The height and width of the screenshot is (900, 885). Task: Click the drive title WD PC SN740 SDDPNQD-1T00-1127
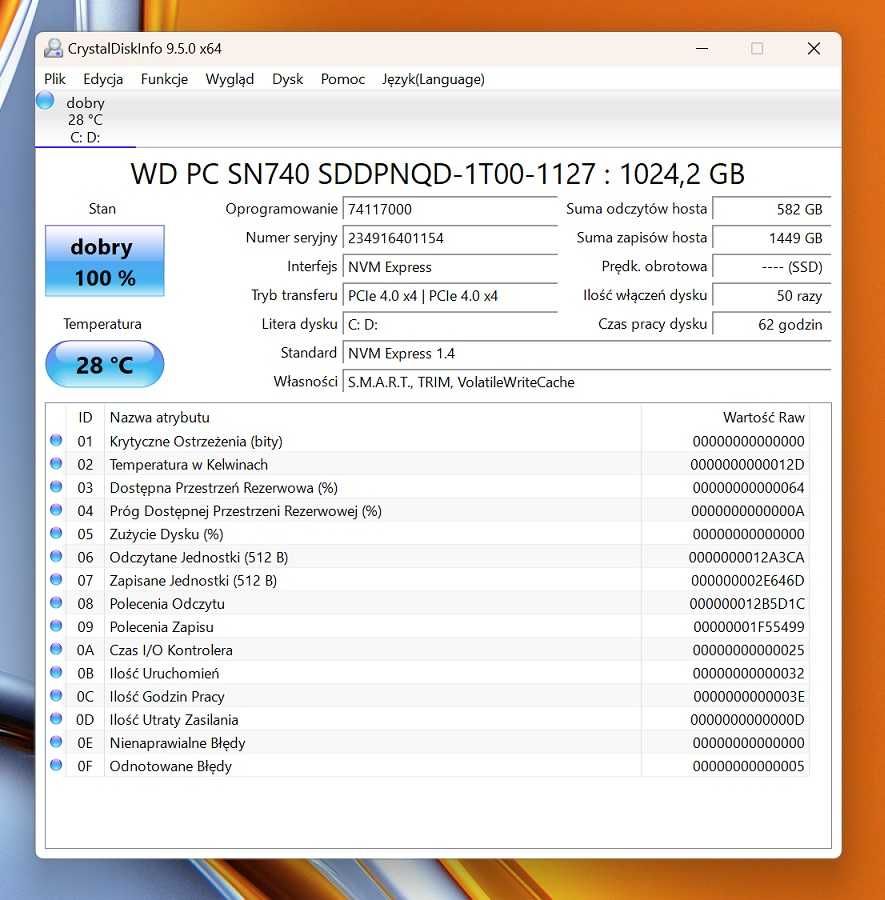pyautogui.click(x=363, y=173)
